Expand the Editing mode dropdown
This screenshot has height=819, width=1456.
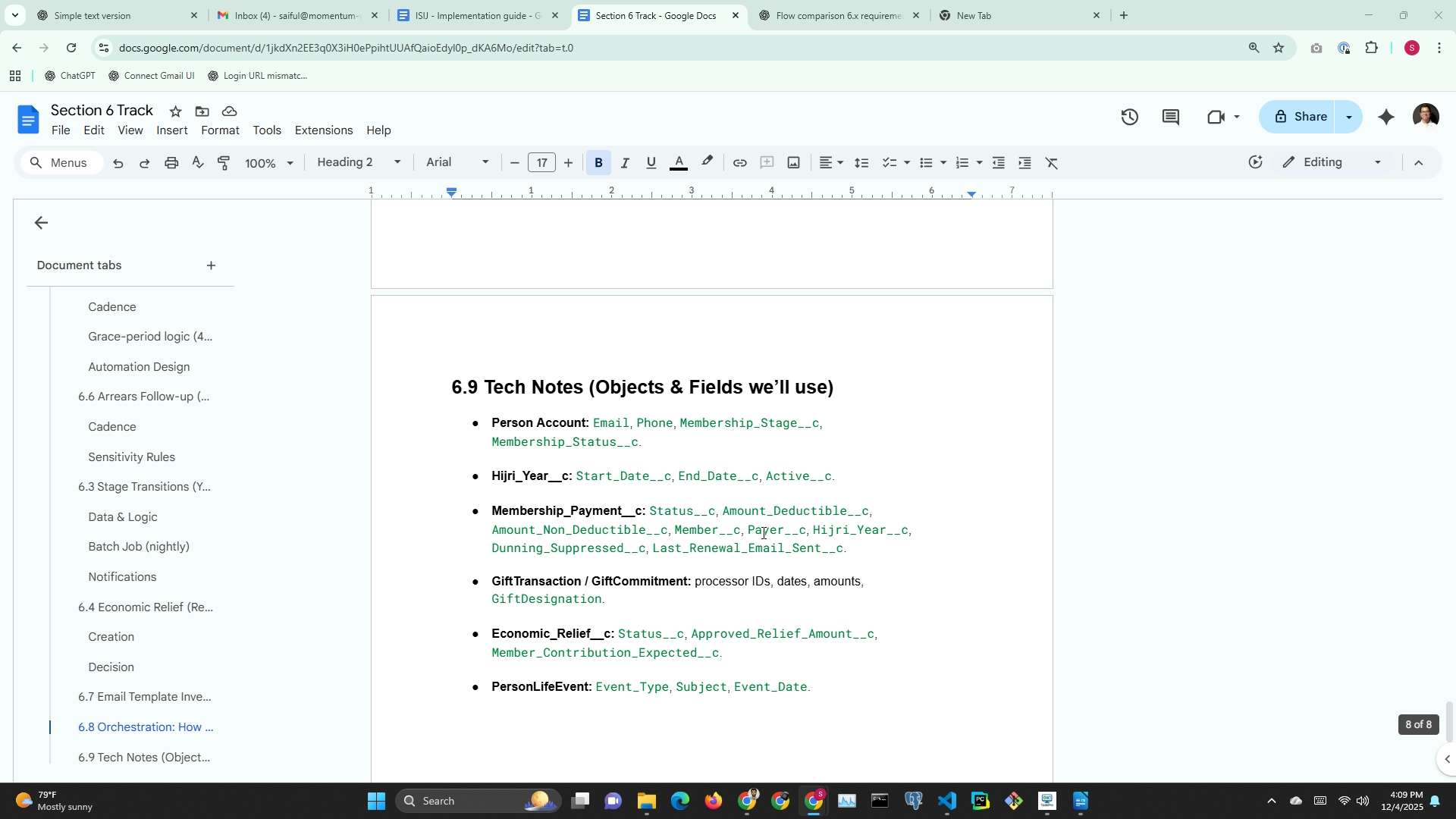pyautogui.click(x=1332, y=162)
